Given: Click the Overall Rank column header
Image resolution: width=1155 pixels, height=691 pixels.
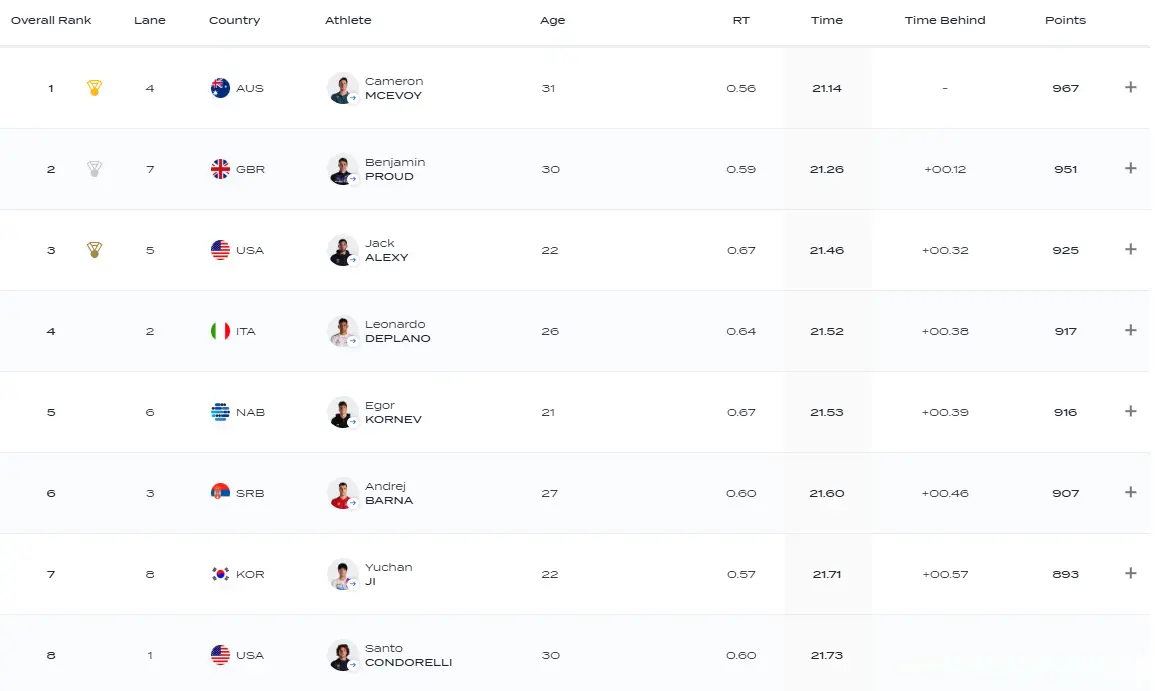Looking at the screenshot, I should click(51, 20).
